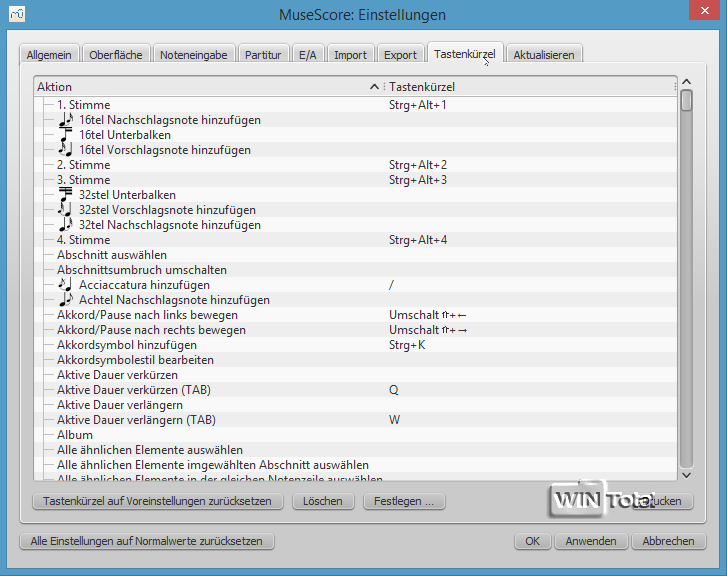Select Alle ähnlichen Elemente auswählen row
Image resolution: width=727 pixels, height=576 pixels.
click(355, 450)
